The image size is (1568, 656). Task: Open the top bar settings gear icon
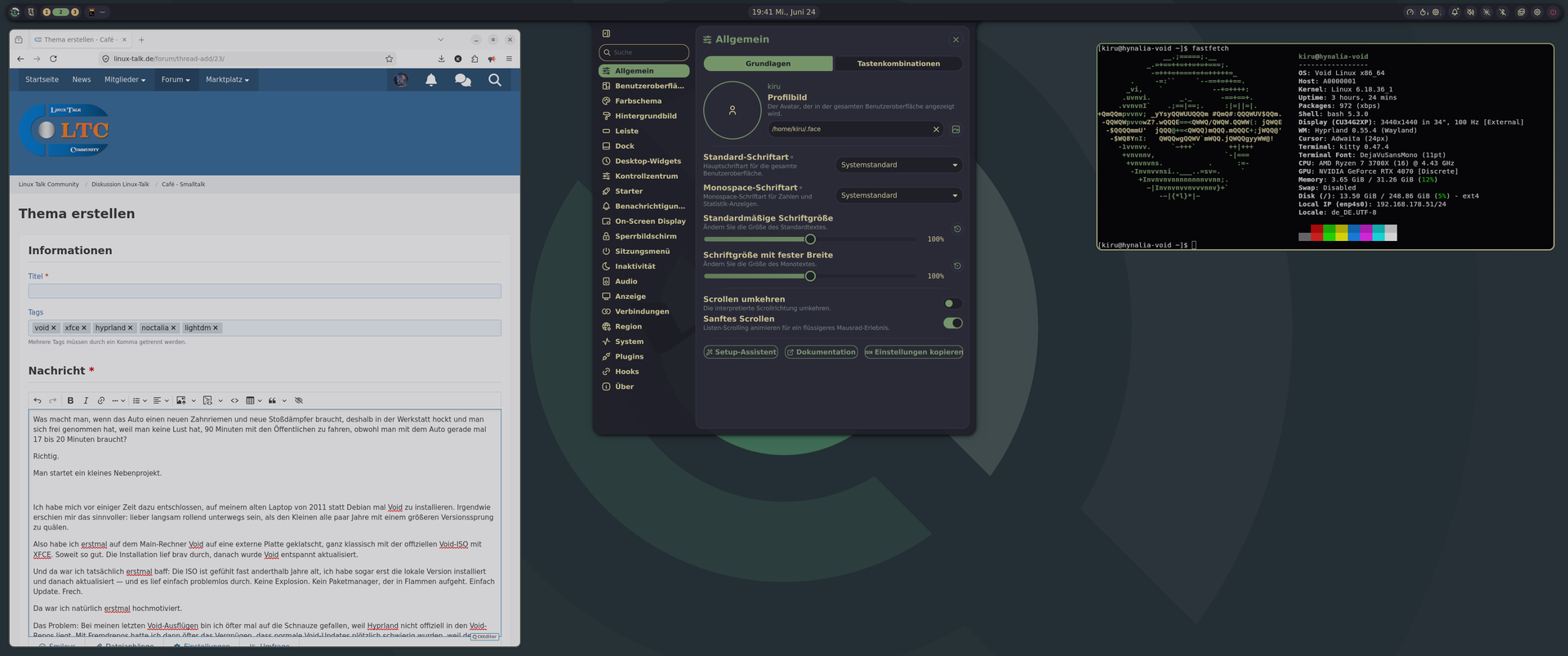(x=1537, y=12)
